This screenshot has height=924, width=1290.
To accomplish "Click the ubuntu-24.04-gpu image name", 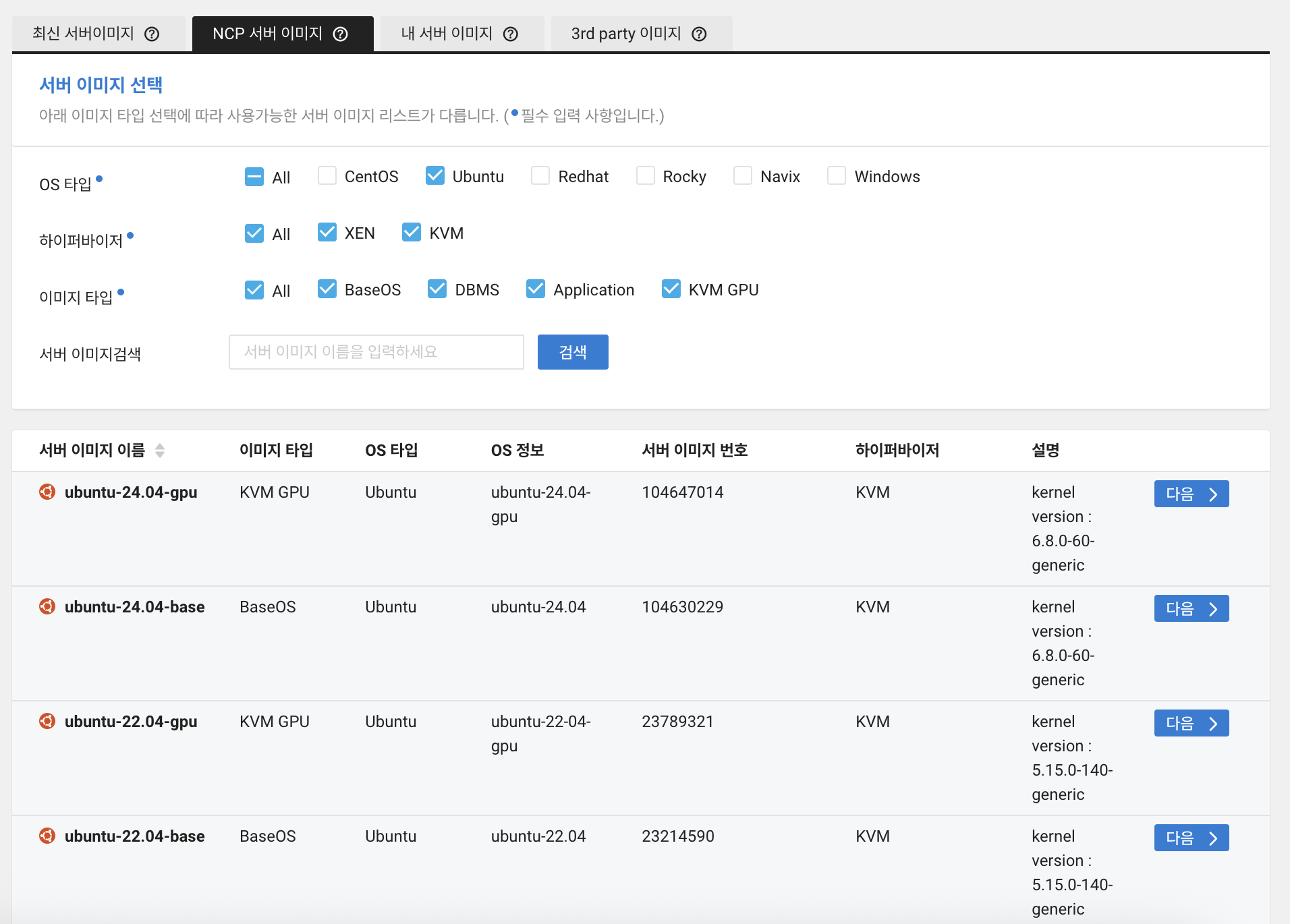I will click(131, 492).
